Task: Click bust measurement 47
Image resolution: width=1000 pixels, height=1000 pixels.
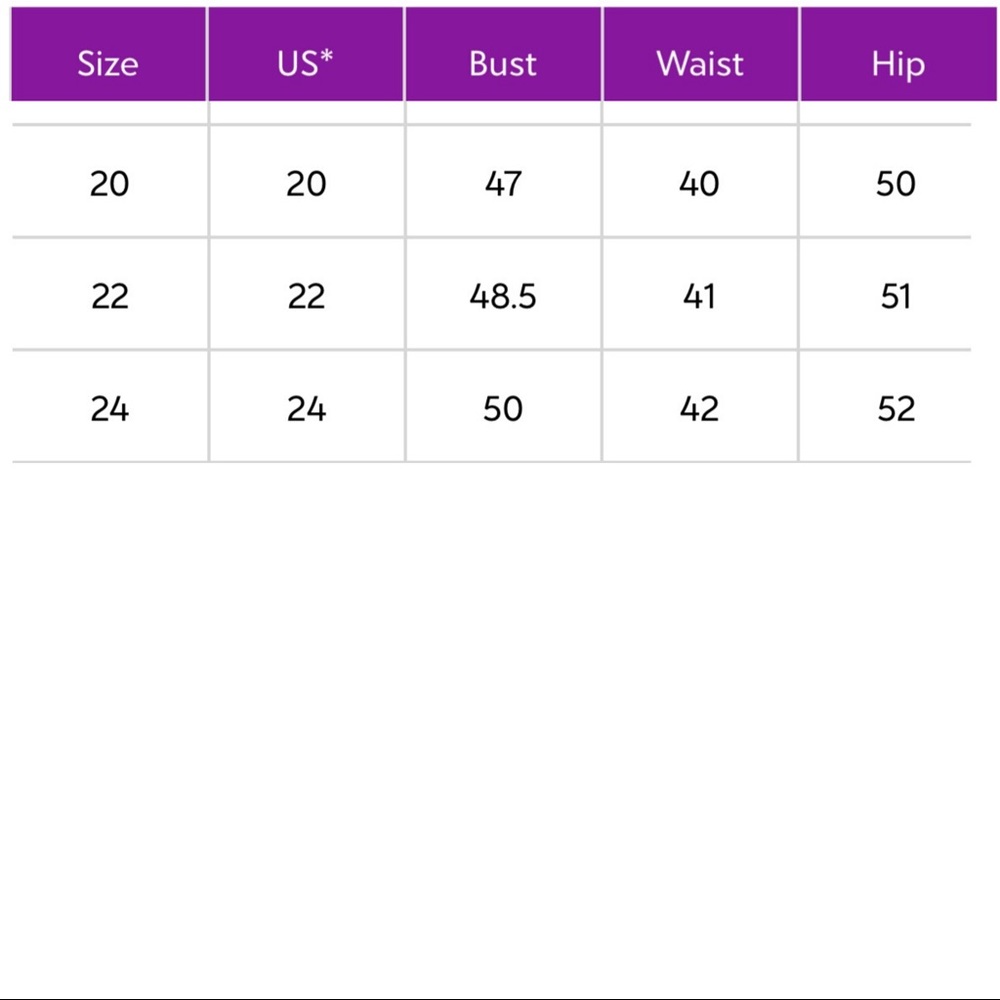Action: (x=503, y=184)
